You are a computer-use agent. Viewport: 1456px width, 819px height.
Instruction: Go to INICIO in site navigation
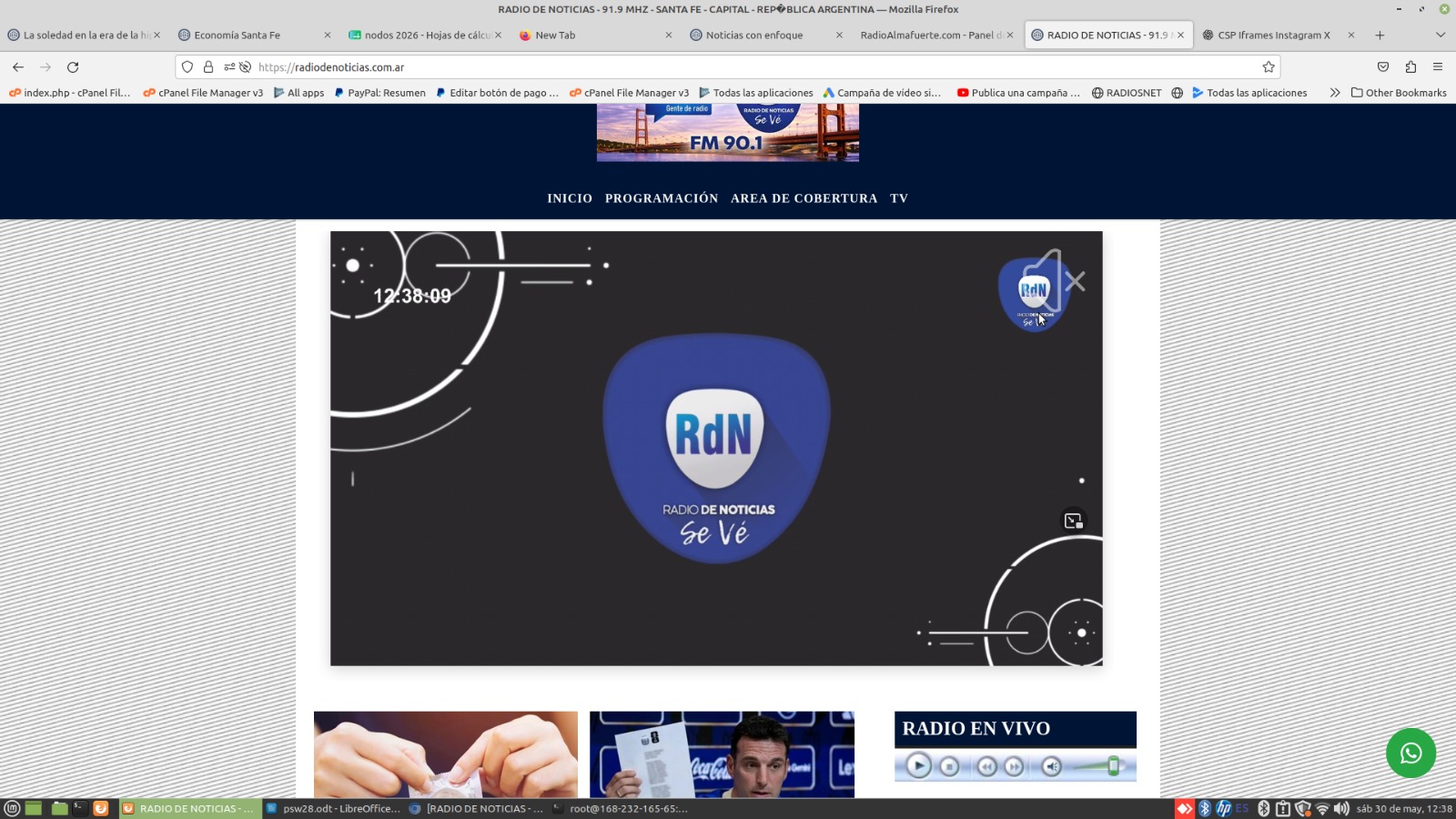(570, 198)
